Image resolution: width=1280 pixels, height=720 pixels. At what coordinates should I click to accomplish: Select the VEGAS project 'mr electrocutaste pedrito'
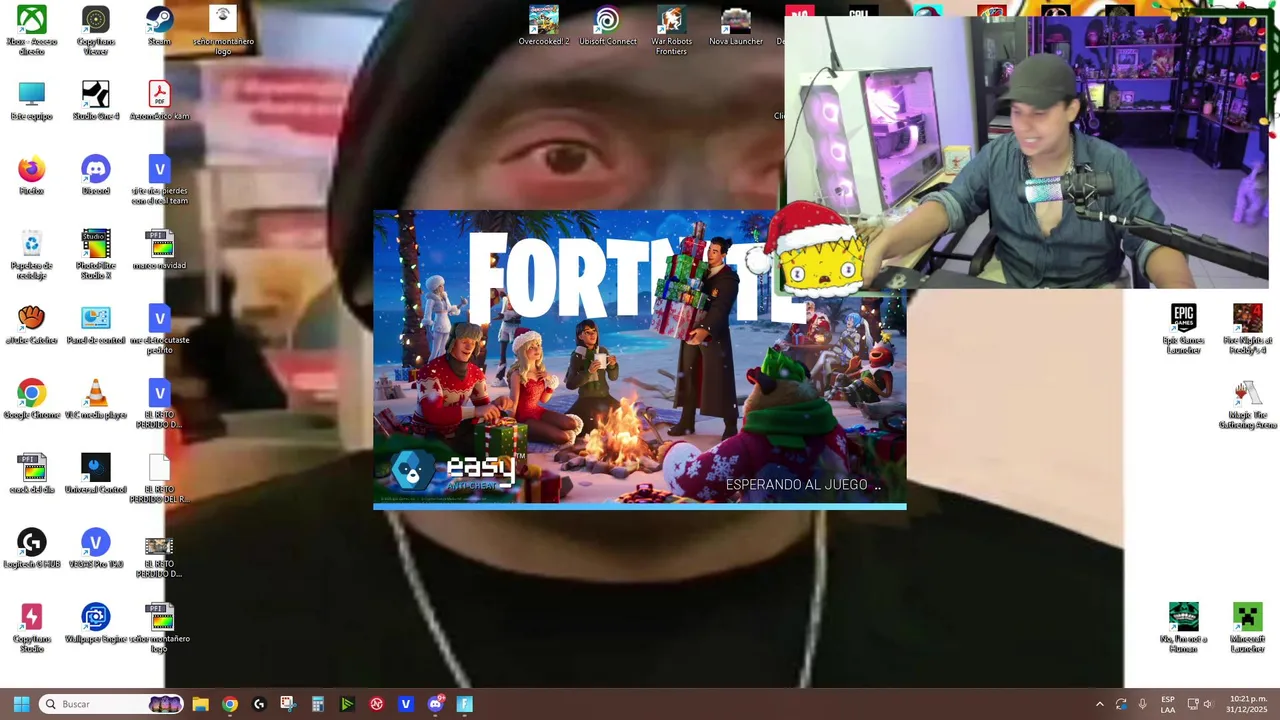click(x=159, y=329)
